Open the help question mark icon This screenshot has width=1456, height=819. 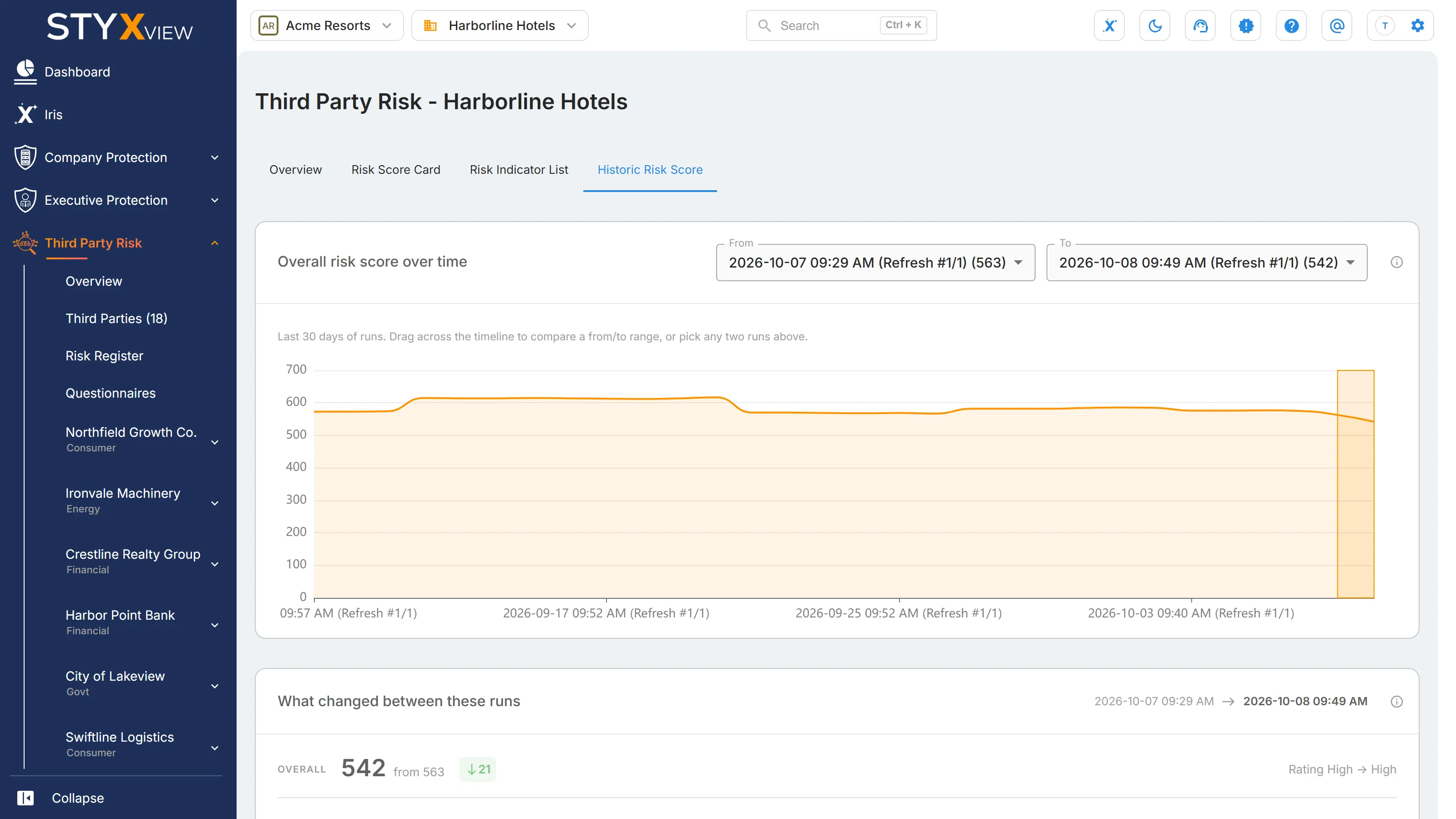(1291, 25)
